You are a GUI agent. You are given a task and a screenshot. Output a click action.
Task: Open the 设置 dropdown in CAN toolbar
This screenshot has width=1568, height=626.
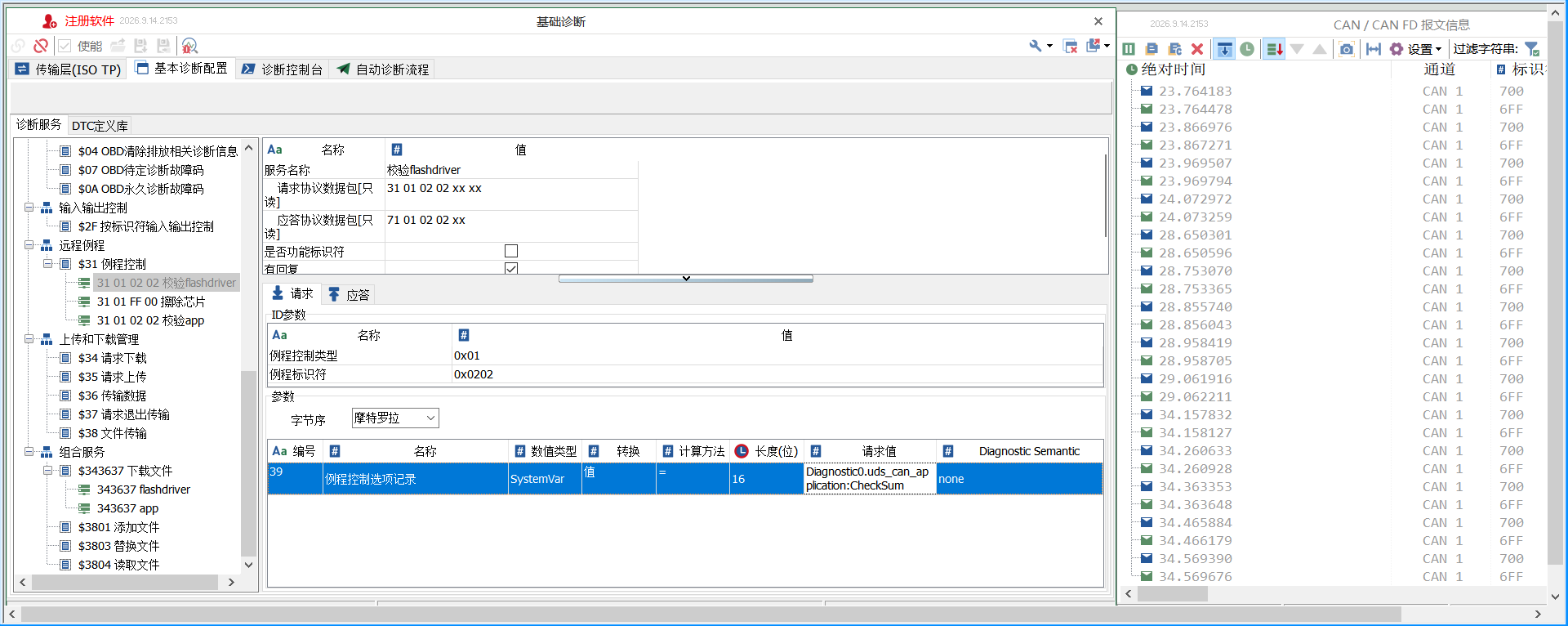pyautogui.click(x=1416, y=49)
